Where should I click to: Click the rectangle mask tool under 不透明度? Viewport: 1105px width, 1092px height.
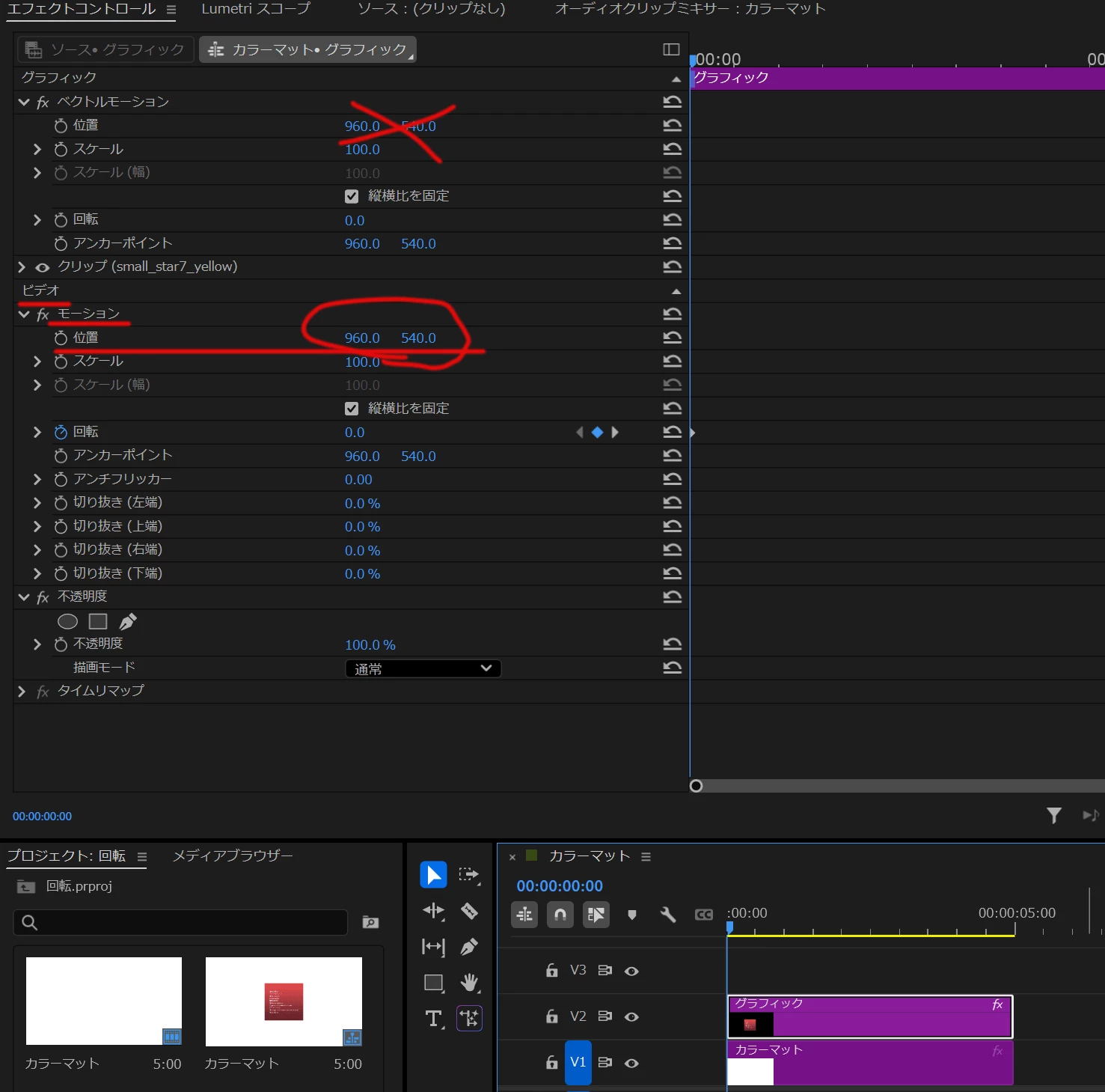point(98,621)
